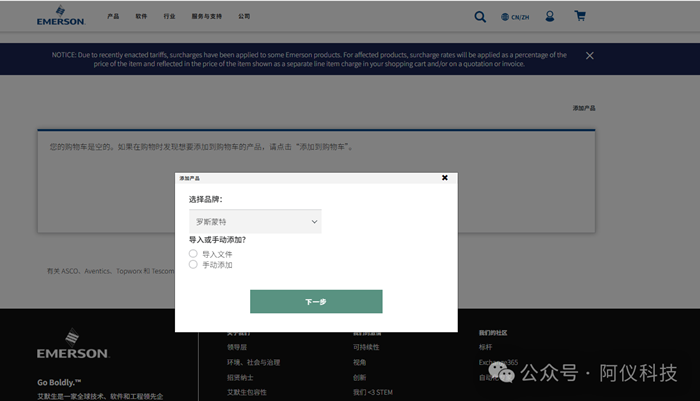Viewport: 700px width, 401px height.
Task: Open the 产品 menu
Action: point(113,17)
